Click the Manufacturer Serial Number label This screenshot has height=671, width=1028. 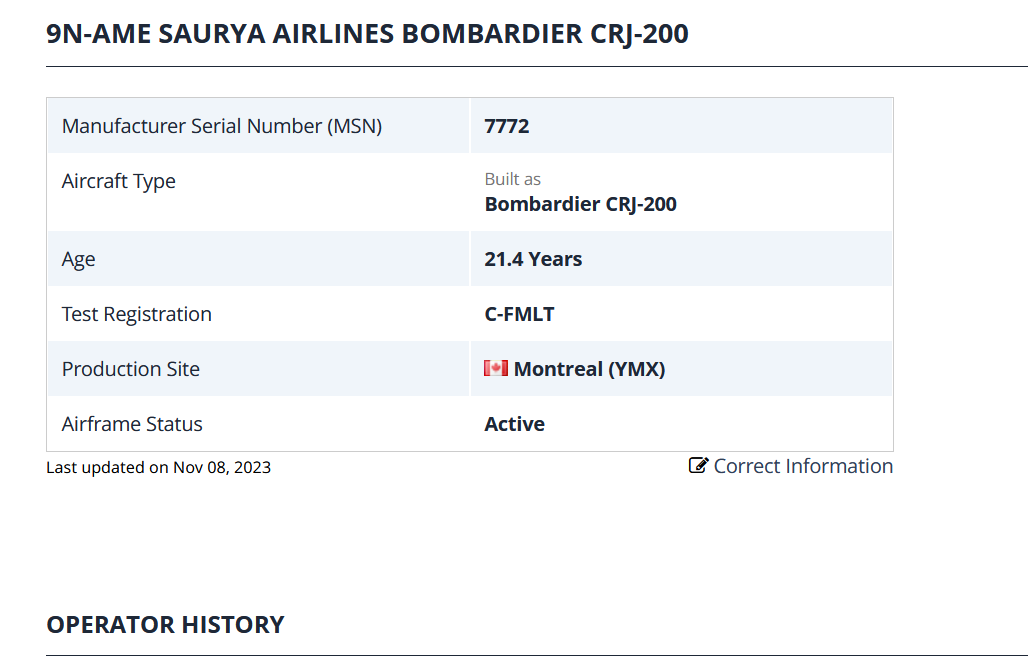click(222, 126)
